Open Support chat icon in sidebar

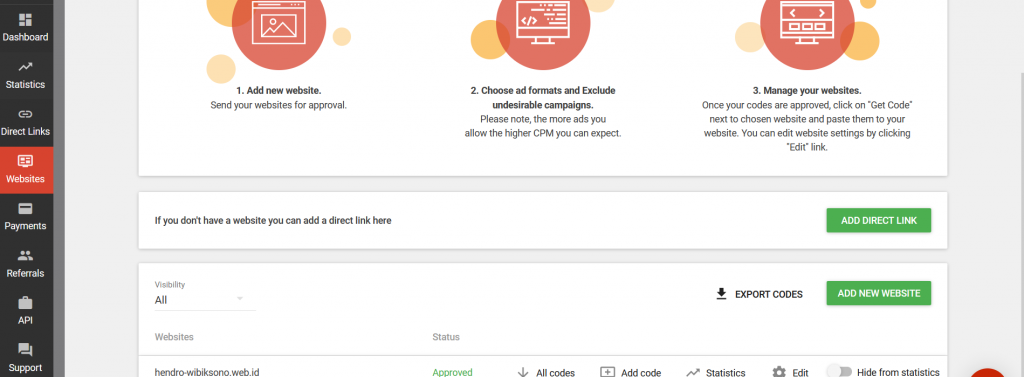(x=25, y=350)
